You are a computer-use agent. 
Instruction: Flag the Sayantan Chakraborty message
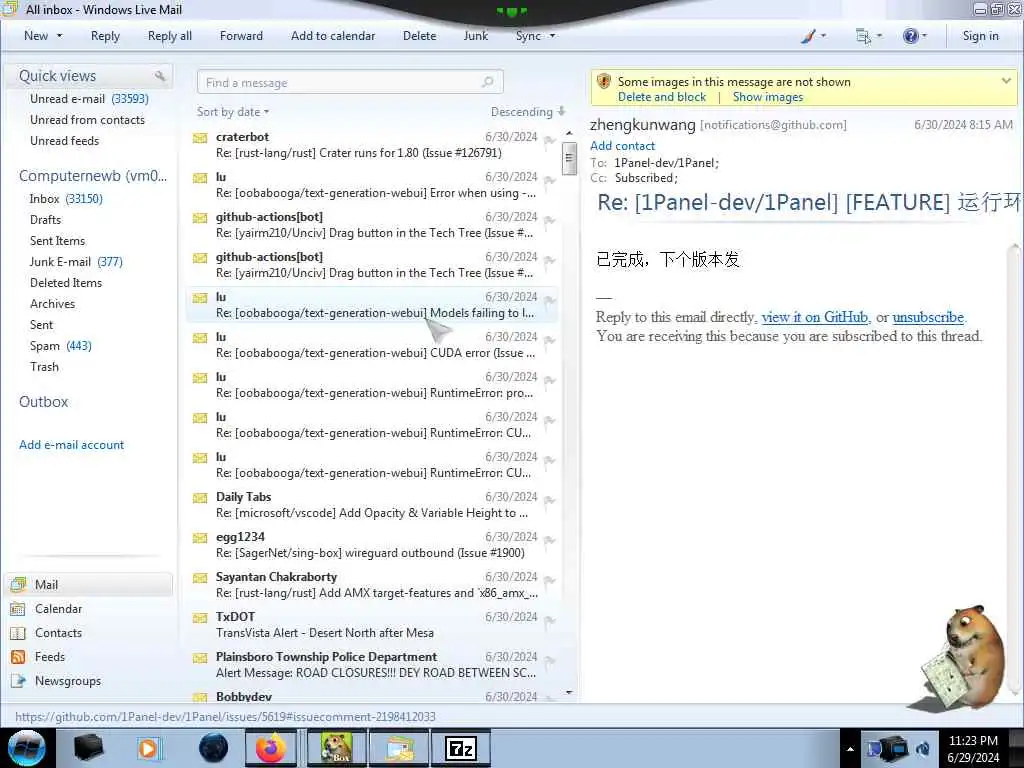[x=550, y=580]
